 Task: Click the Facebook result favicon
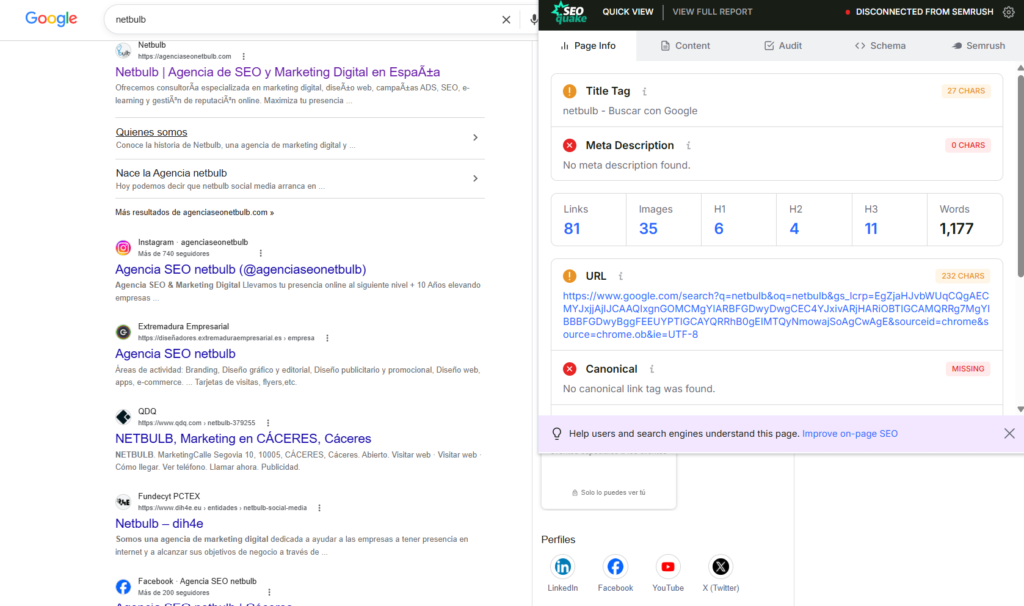click(x=123, y=586)
